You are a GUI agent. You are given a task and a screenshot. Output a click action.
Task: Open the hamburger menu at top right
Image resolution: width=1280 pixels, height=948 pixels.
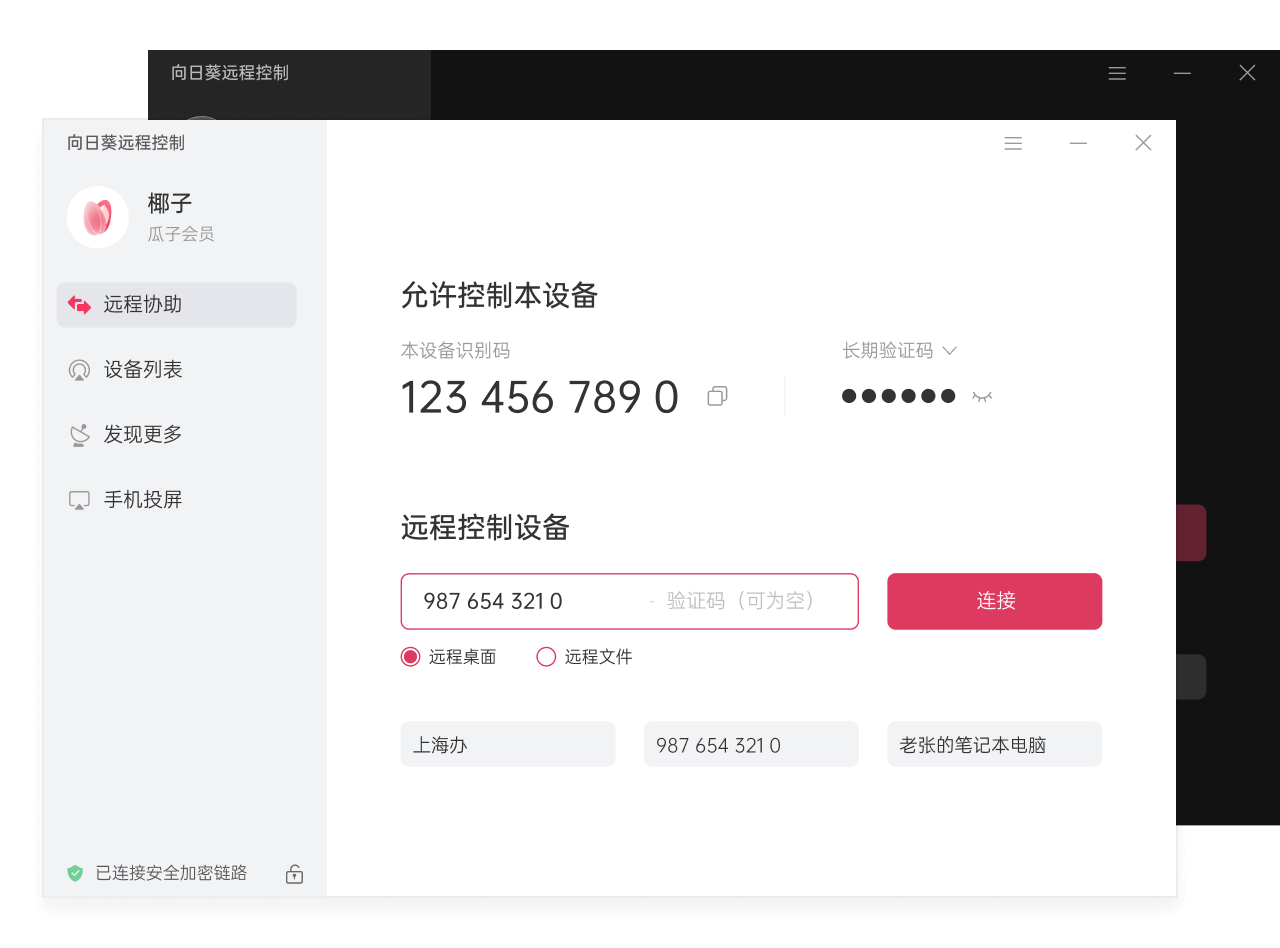pyautogui.click(x=1013, y=143)
